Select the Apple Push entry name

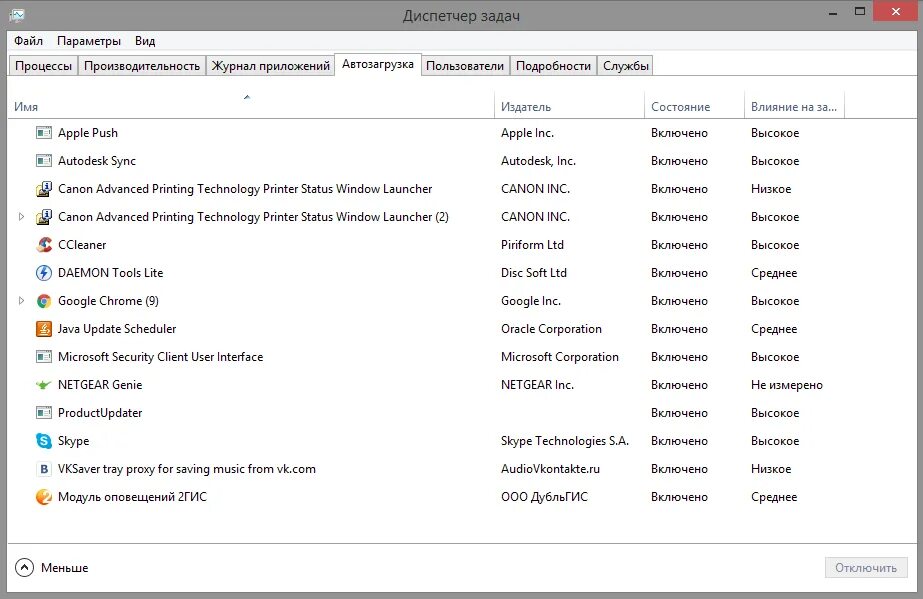[88, 133]
